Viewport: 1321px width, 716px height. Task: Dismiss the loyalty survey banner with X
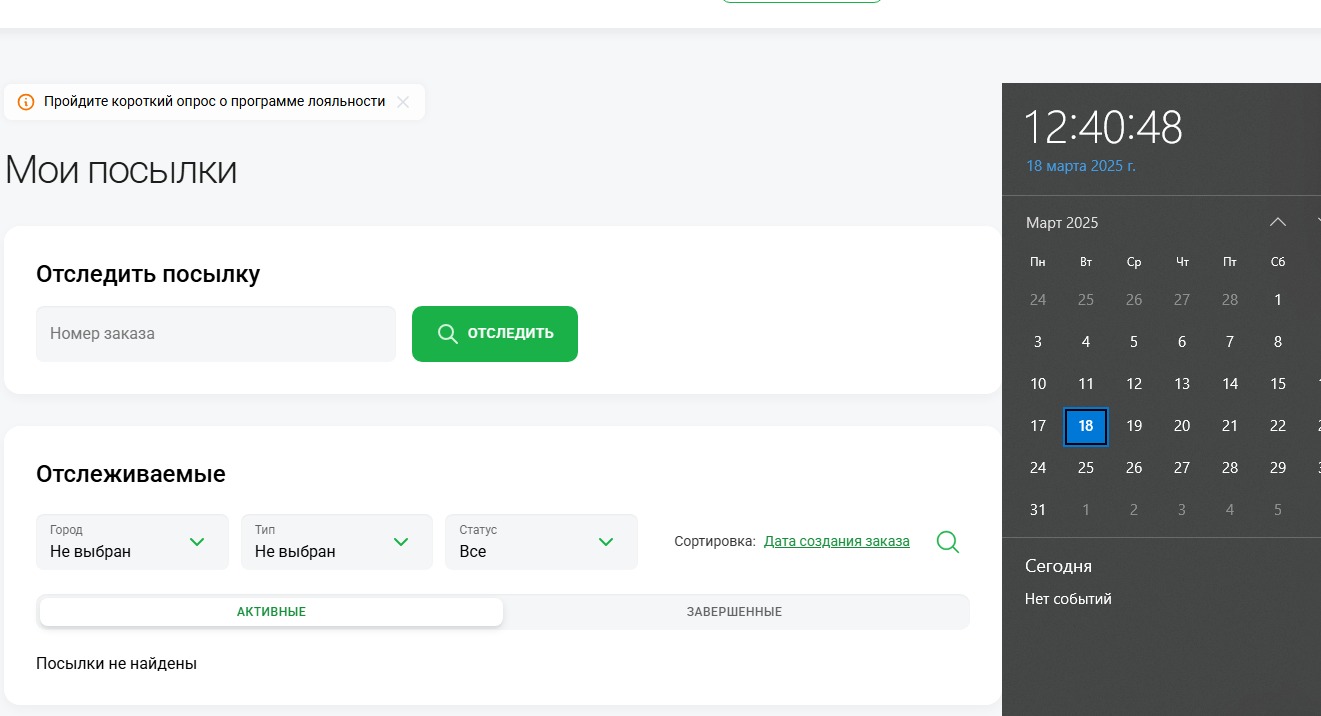403,102
